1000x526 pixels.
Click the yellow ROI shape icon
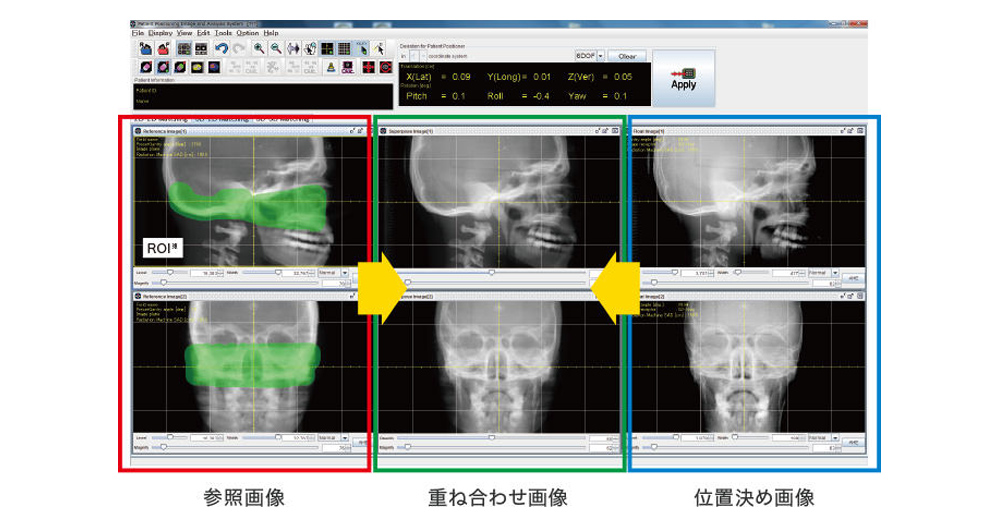click(197, 67)
